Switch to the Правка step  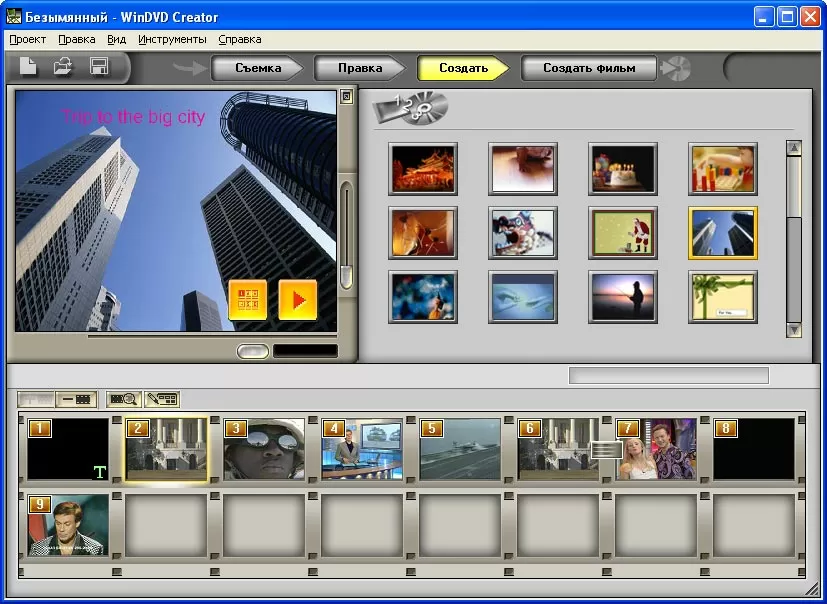(360, 69)
